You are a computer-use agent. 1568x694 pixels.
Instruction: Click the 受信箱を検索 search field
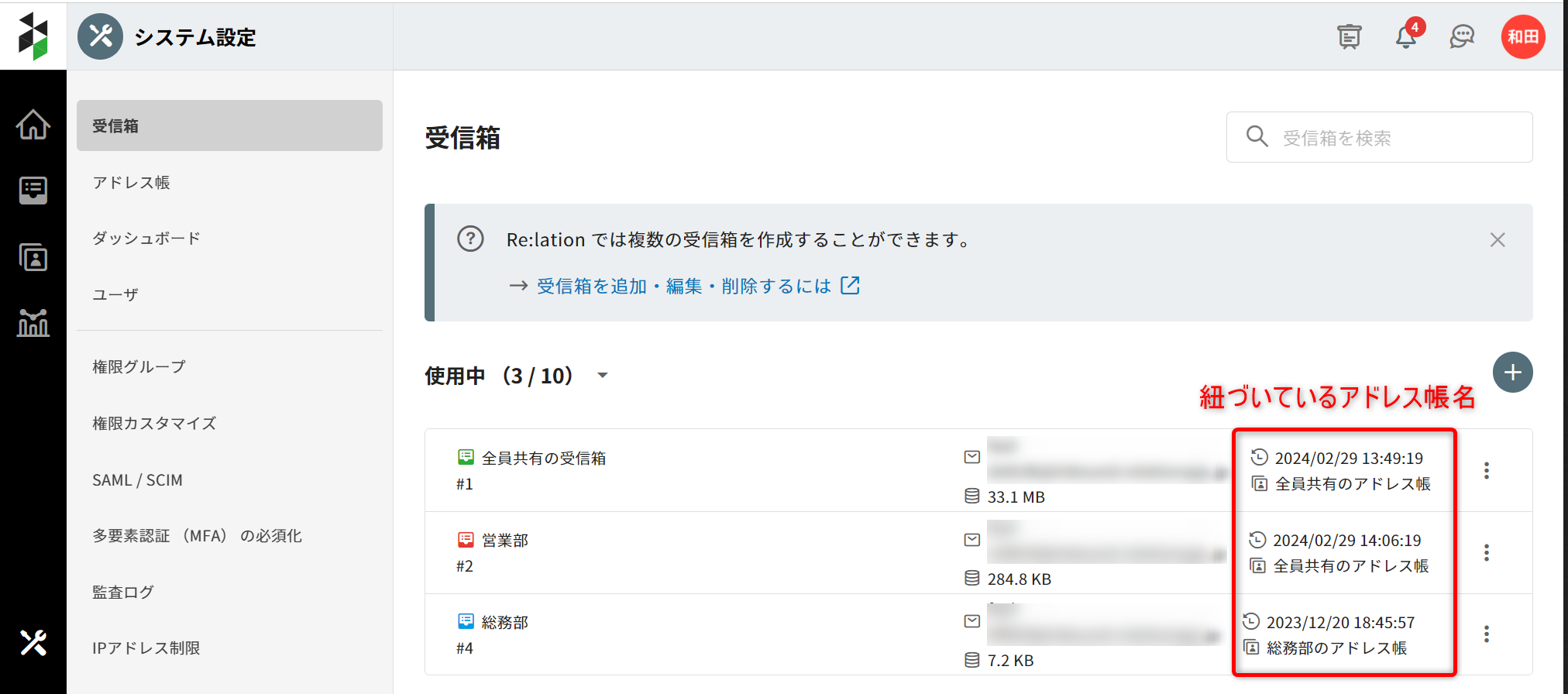[x=1379, y=138]
